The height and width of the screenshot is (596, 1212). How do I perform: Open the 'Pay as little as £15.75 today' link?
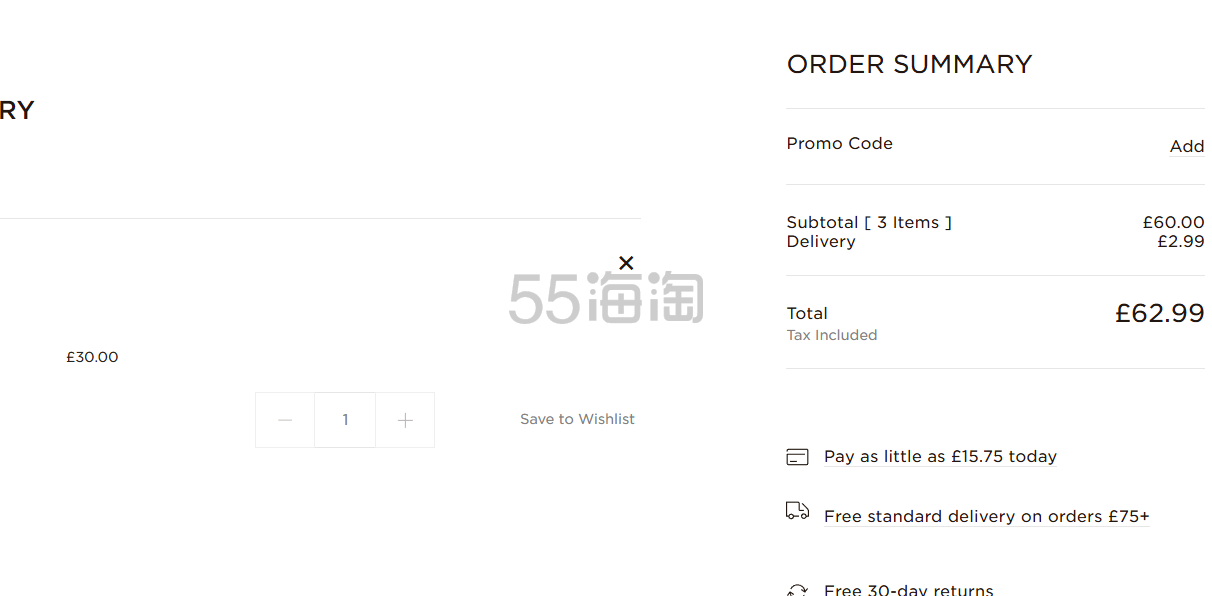point(940,456)
